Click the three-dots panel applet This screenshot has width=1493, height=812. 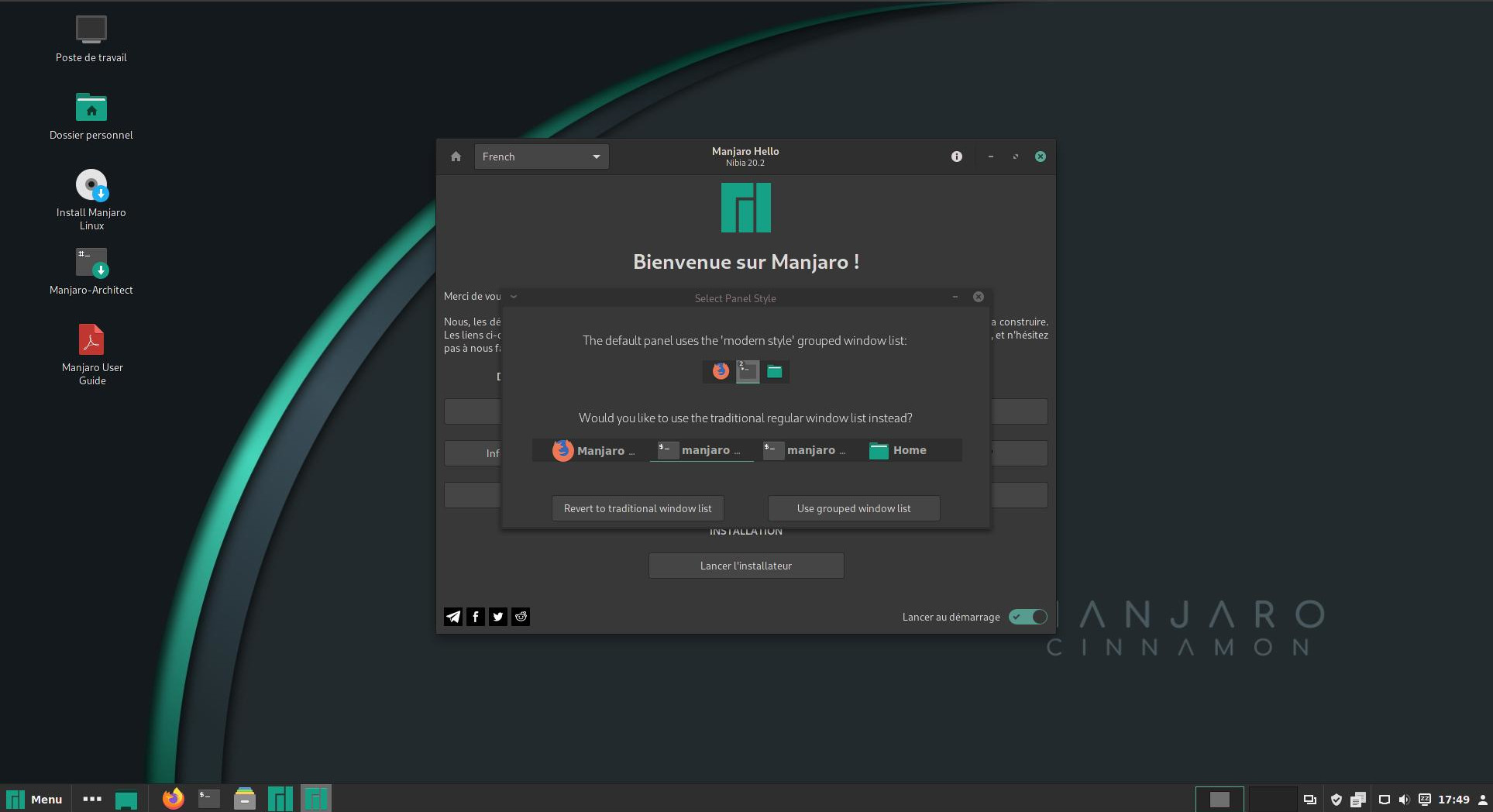pos(92,799)
